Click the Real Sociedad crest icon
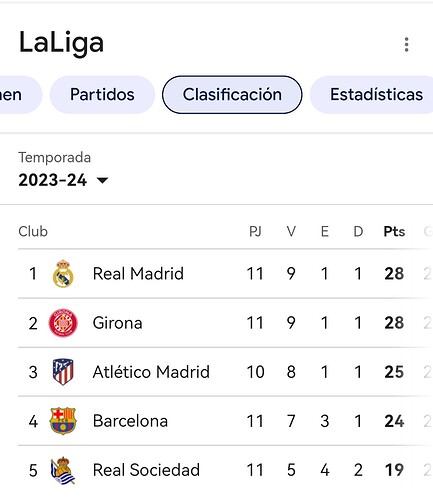Viewport: 433px width, 500px height. click(63, 470)
